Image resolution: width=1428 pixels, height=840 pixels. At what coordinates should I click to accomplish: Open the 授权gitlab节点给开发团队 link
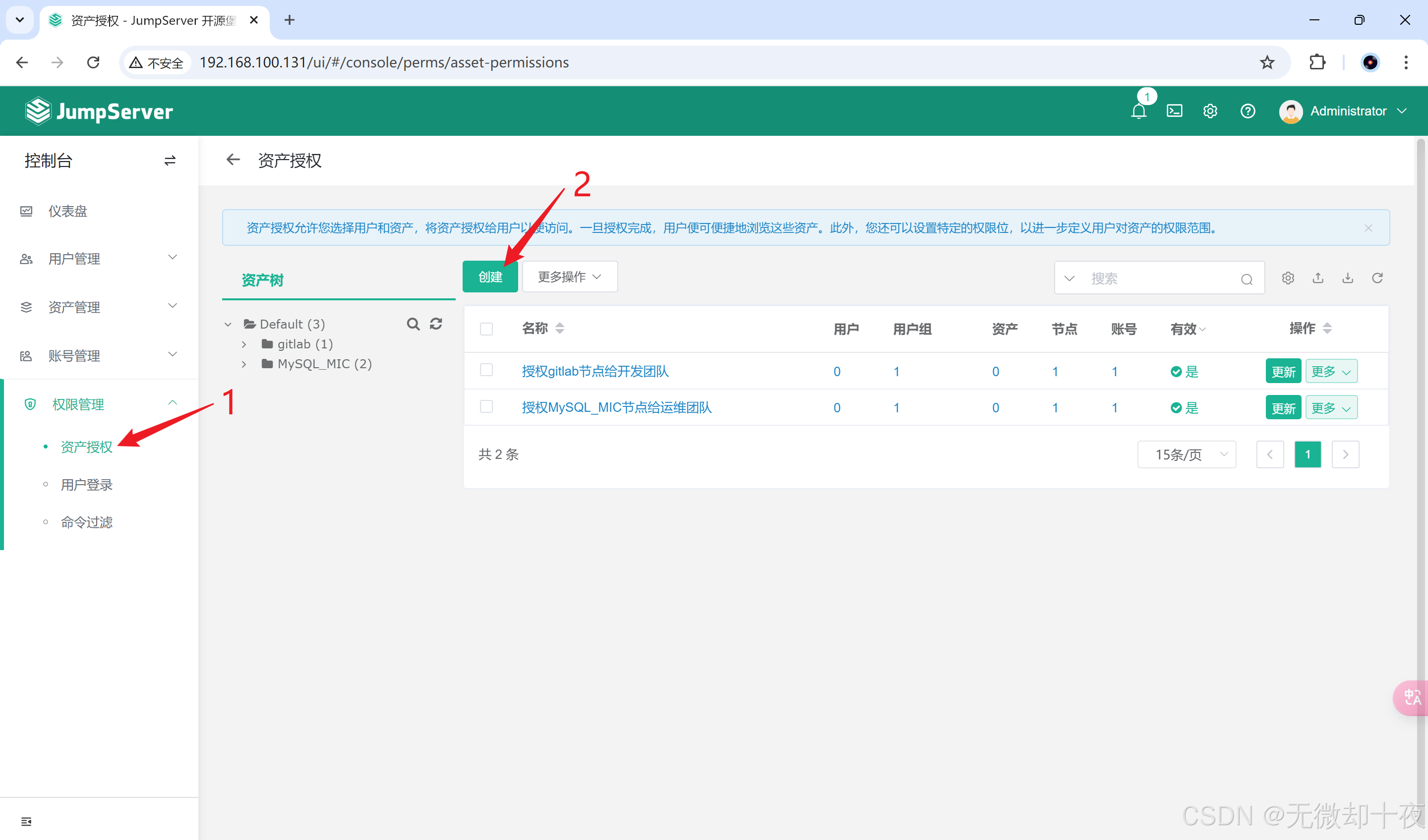(x=595, y=372)
